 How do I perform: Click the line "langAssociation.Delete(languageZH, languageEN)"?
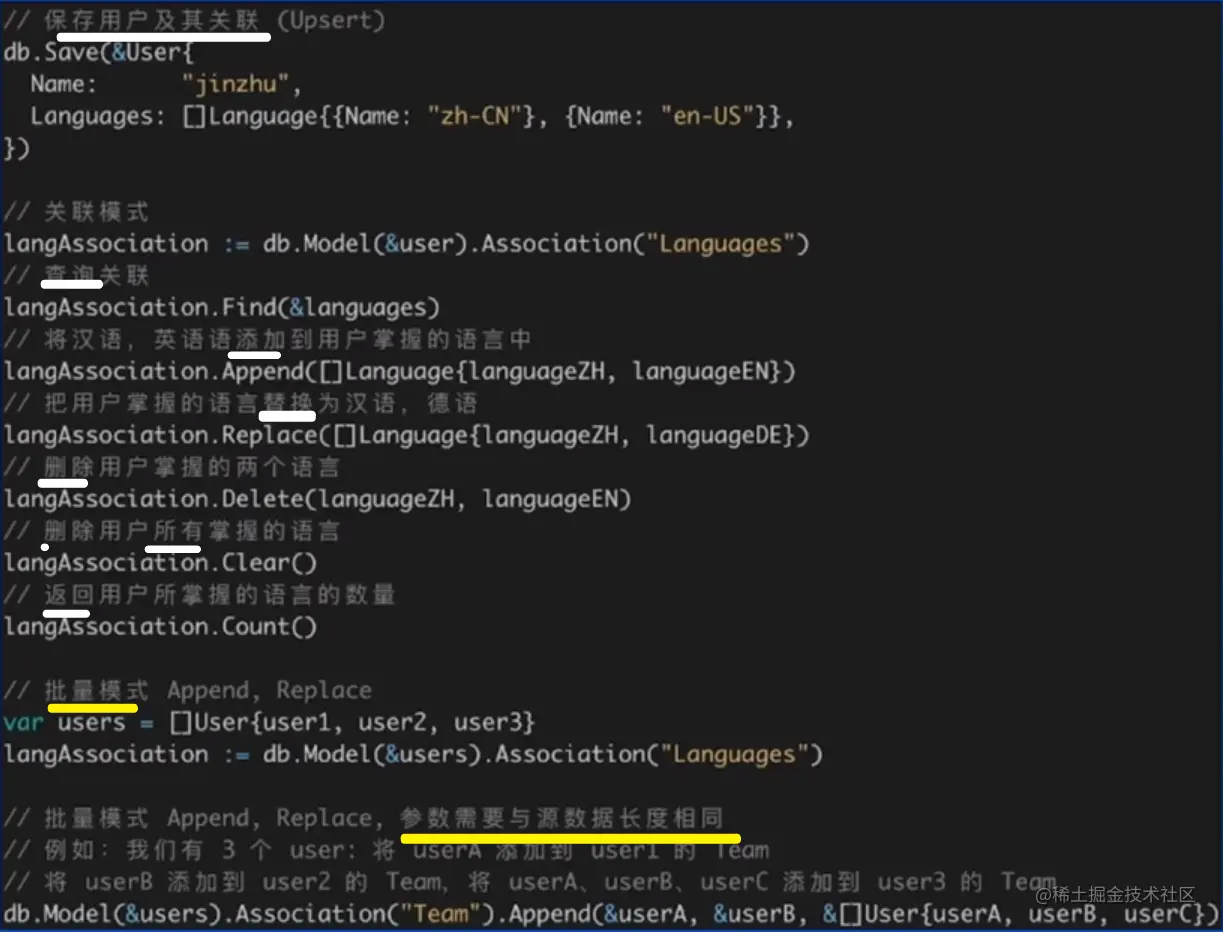tap(318, 499)
